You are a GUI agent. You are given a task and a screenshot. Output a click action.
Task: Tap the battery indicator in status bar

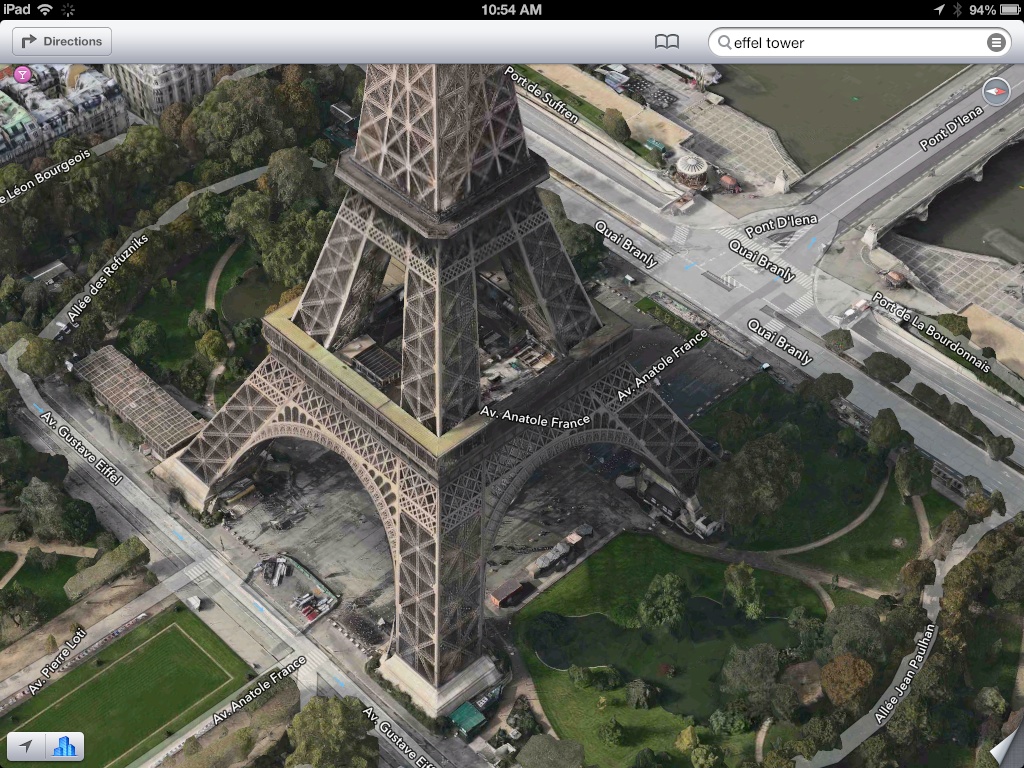(x=1005, y=9)
